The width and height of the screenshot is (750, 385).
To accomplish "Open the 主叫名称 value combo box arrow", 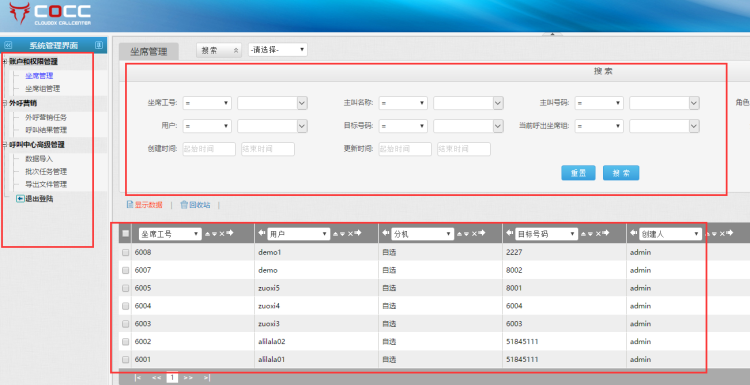I will 498,103.
